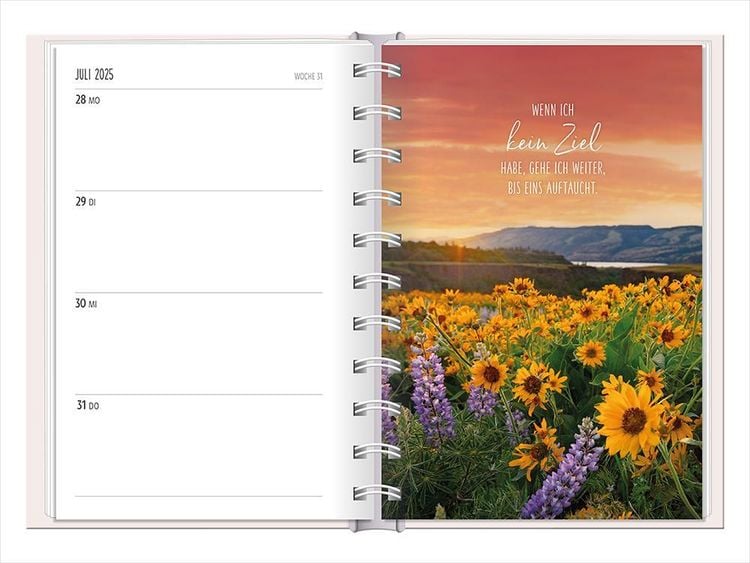The width and height of the screenshot is (750, 563).
Task: Click the blank notes area for Thursday 31
Action: (x=200, y=452)
